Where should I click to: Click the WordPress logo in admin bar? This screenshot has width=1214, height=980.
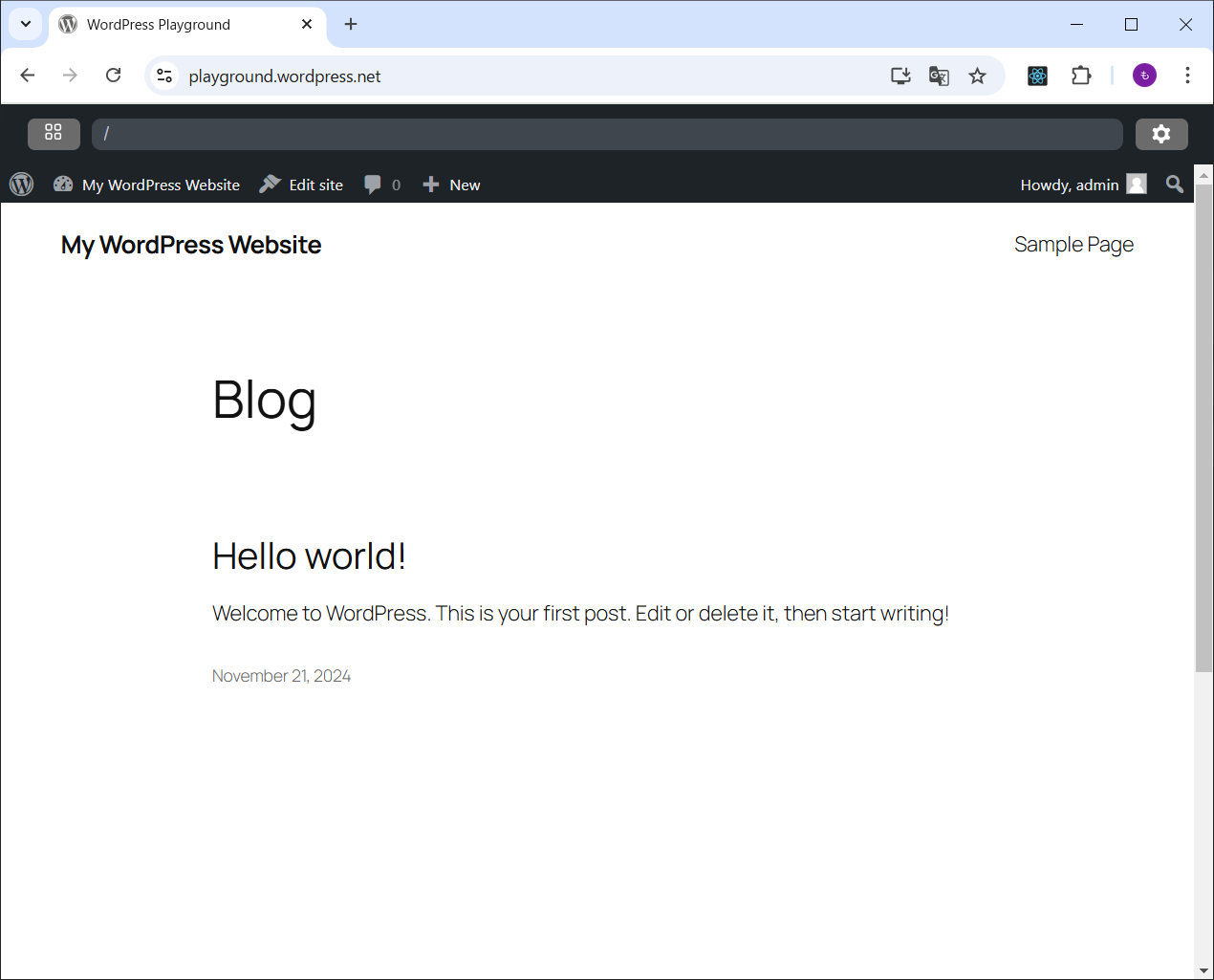[x=22, y=185]
